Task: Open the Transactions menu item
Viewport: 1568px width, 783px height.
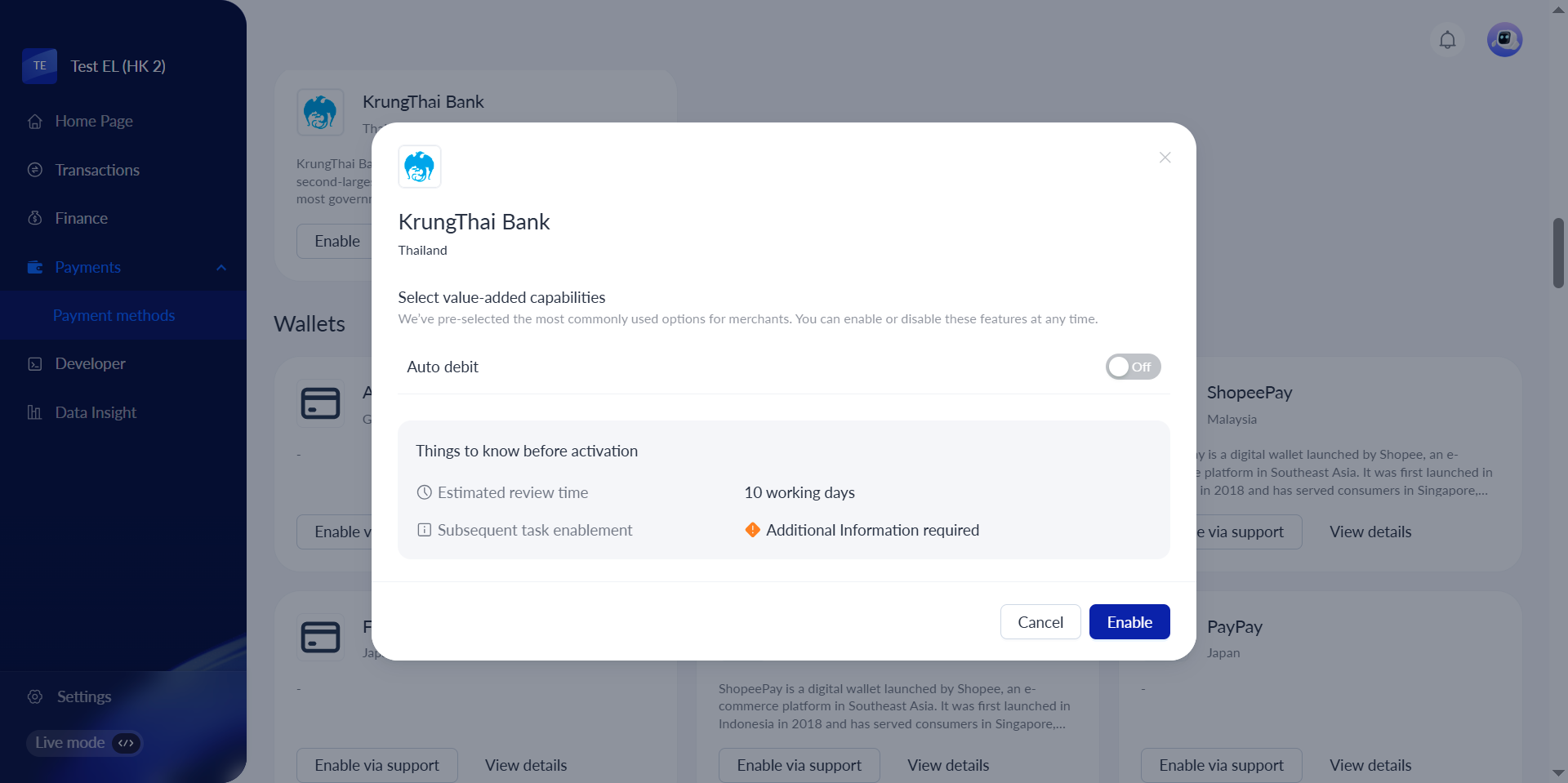Action: [97, 170]
